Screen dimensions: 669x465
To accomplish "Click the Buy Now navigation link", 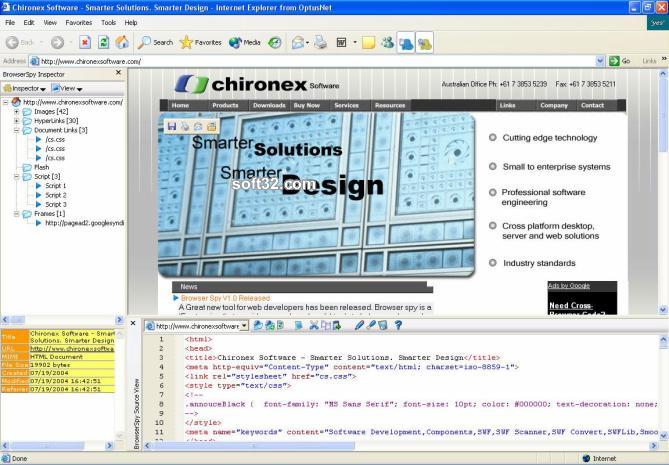I will [307, 105].
